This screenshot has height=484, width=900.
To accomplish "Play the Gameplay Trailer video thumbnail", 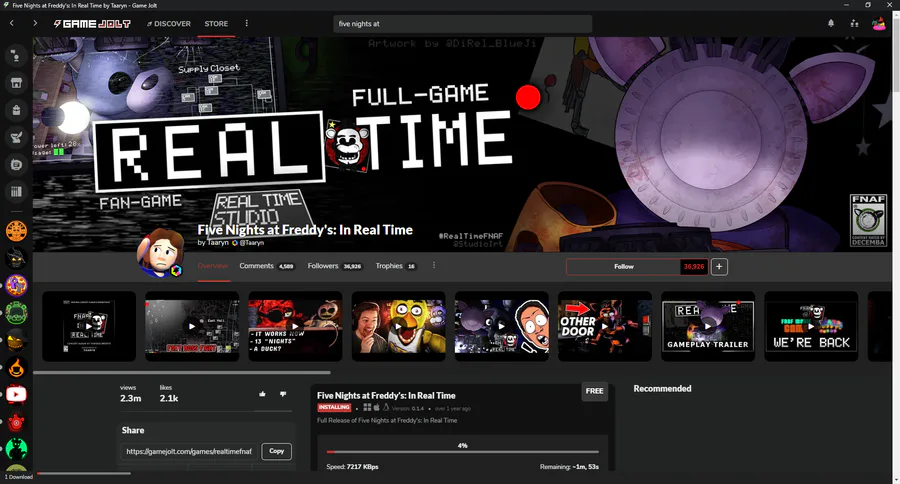I will click(708, 326).
